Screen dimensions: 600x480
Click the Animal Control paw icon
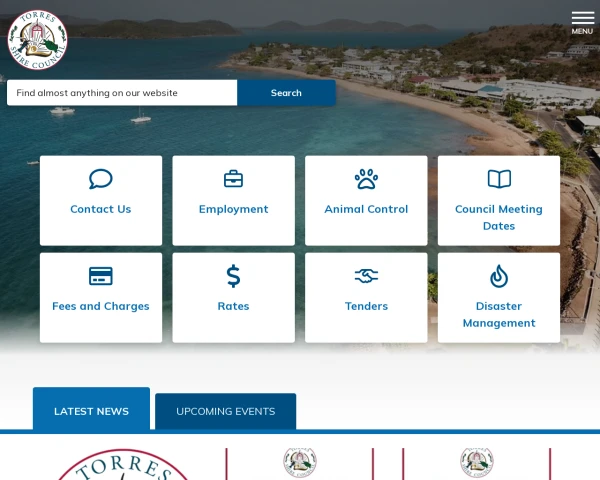coord(366,179)
